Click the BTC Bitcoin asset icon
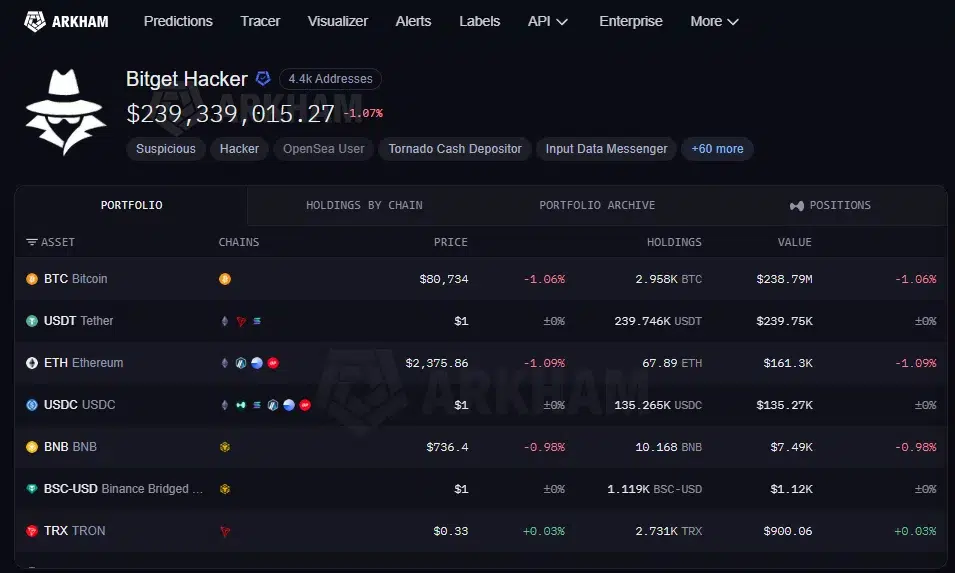This screenshot has height=573, width=955. coord(32,279)
